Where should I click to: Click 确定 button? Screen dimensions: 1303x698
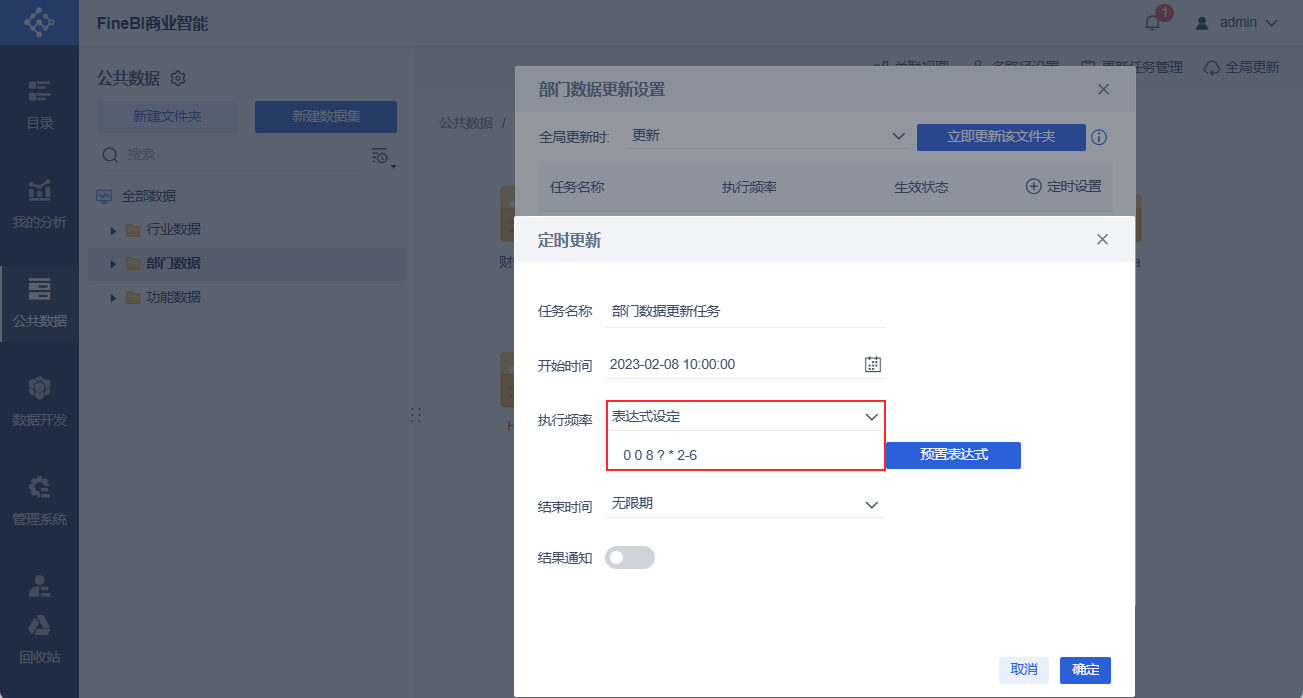(1085, 670)
